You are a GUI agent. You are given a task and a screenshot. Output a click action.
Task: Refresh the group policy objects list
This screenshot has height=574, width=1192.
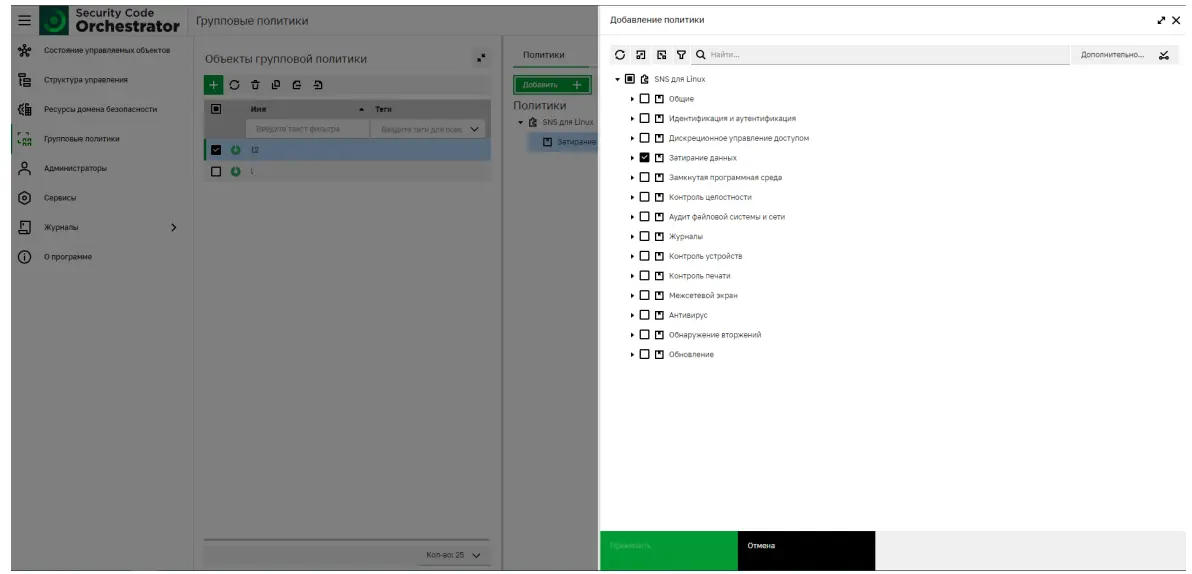234,85
